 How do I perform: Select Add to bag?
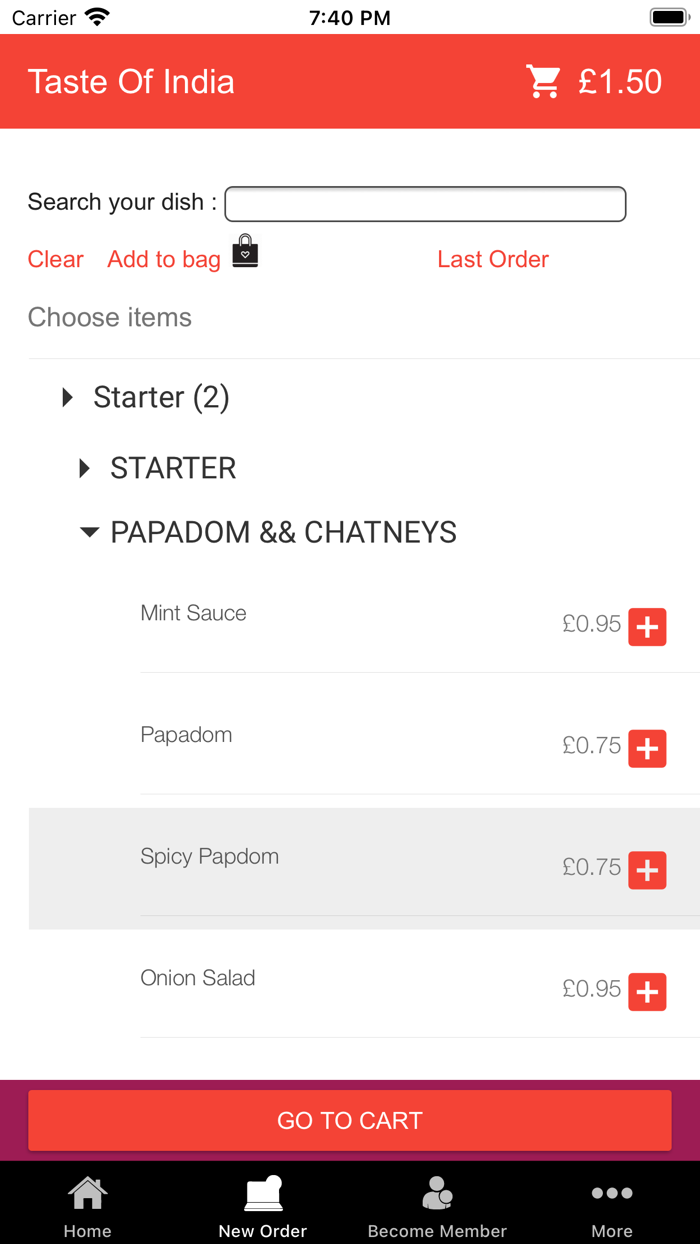coord(163,259)
